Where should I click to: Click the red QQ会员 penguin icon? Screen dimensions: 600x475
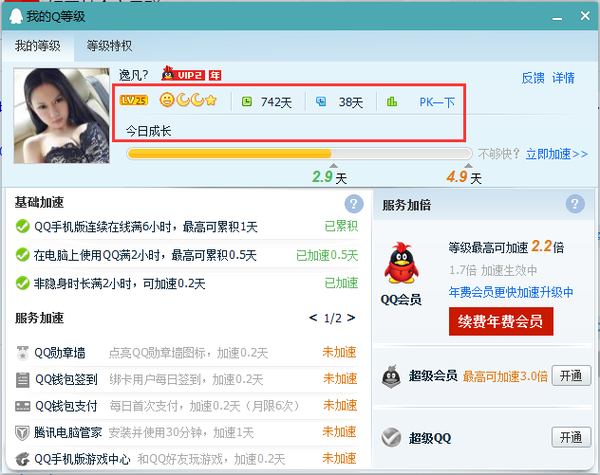(401, 263)
